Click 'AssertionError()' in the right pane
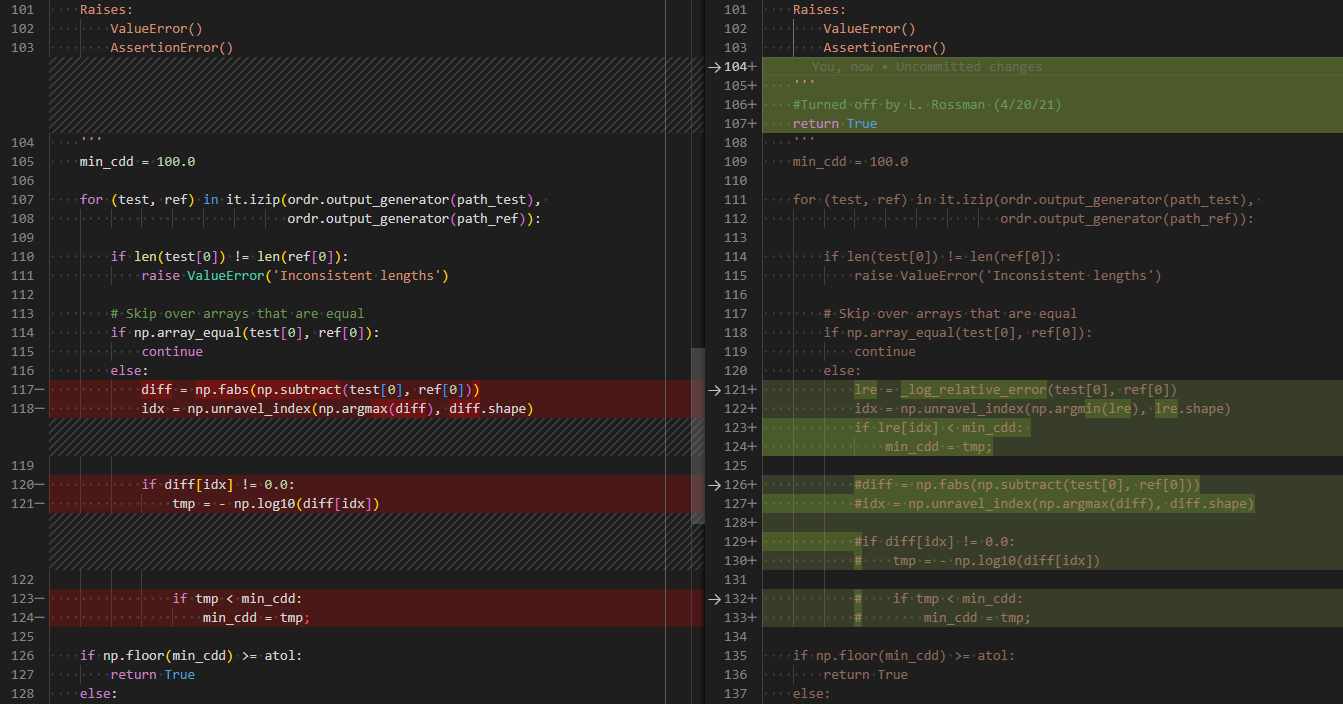 (885, 48)
